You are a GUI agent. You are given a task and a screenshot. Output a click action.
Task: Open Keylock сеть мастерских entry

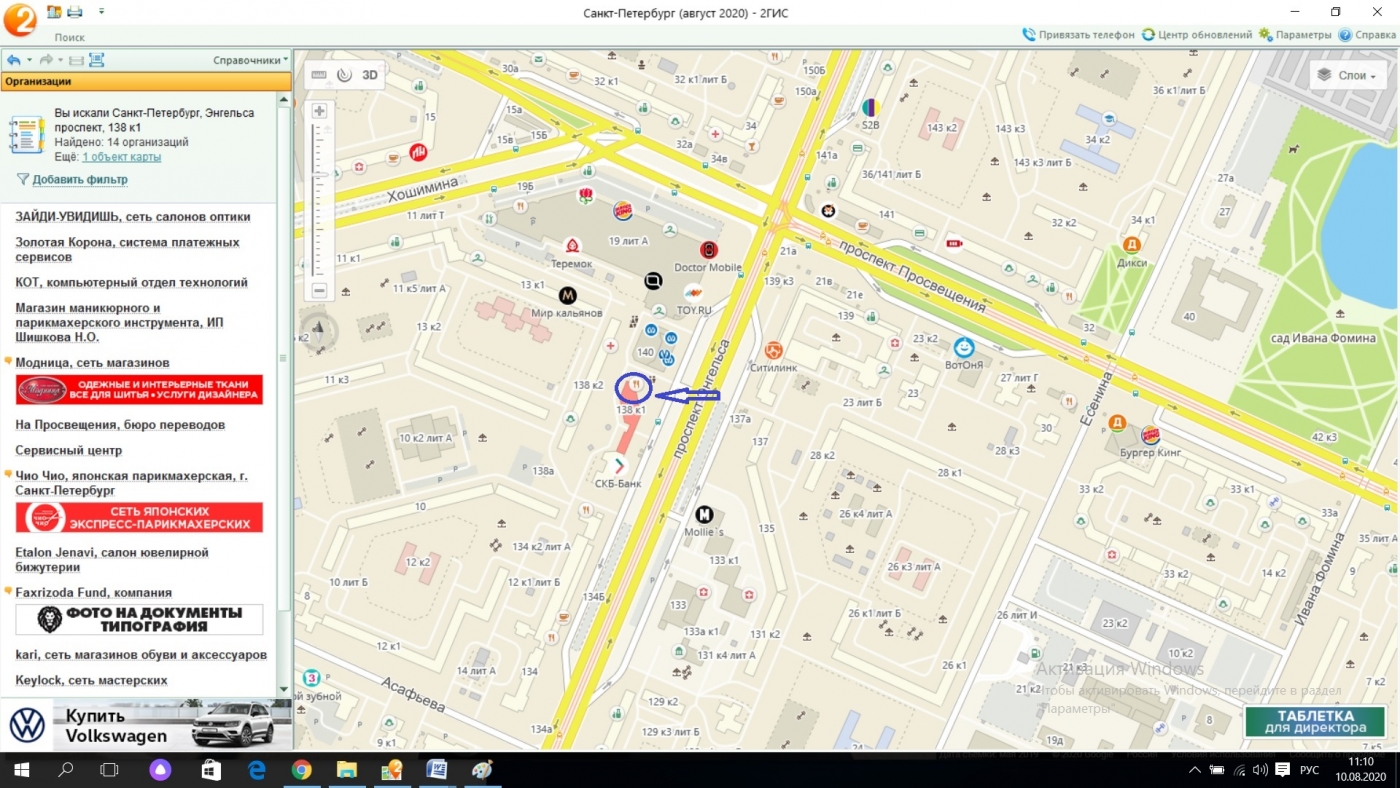(x=91, y=681)
